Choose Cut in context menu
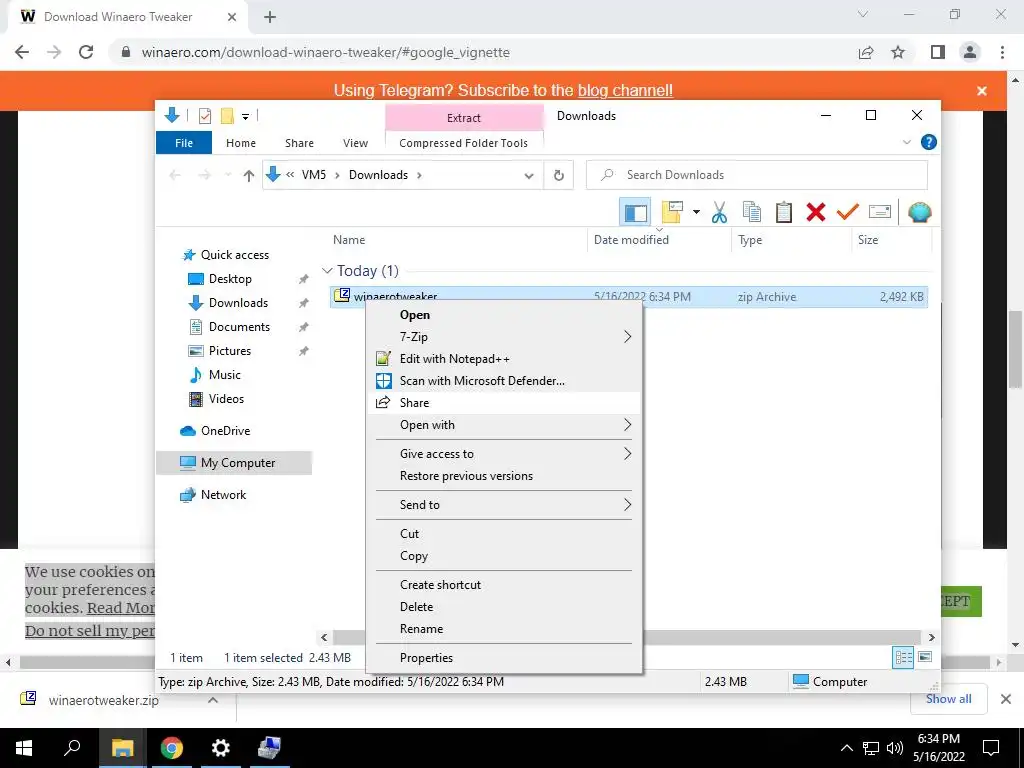The image size is (1024, 768). [504, 534]
